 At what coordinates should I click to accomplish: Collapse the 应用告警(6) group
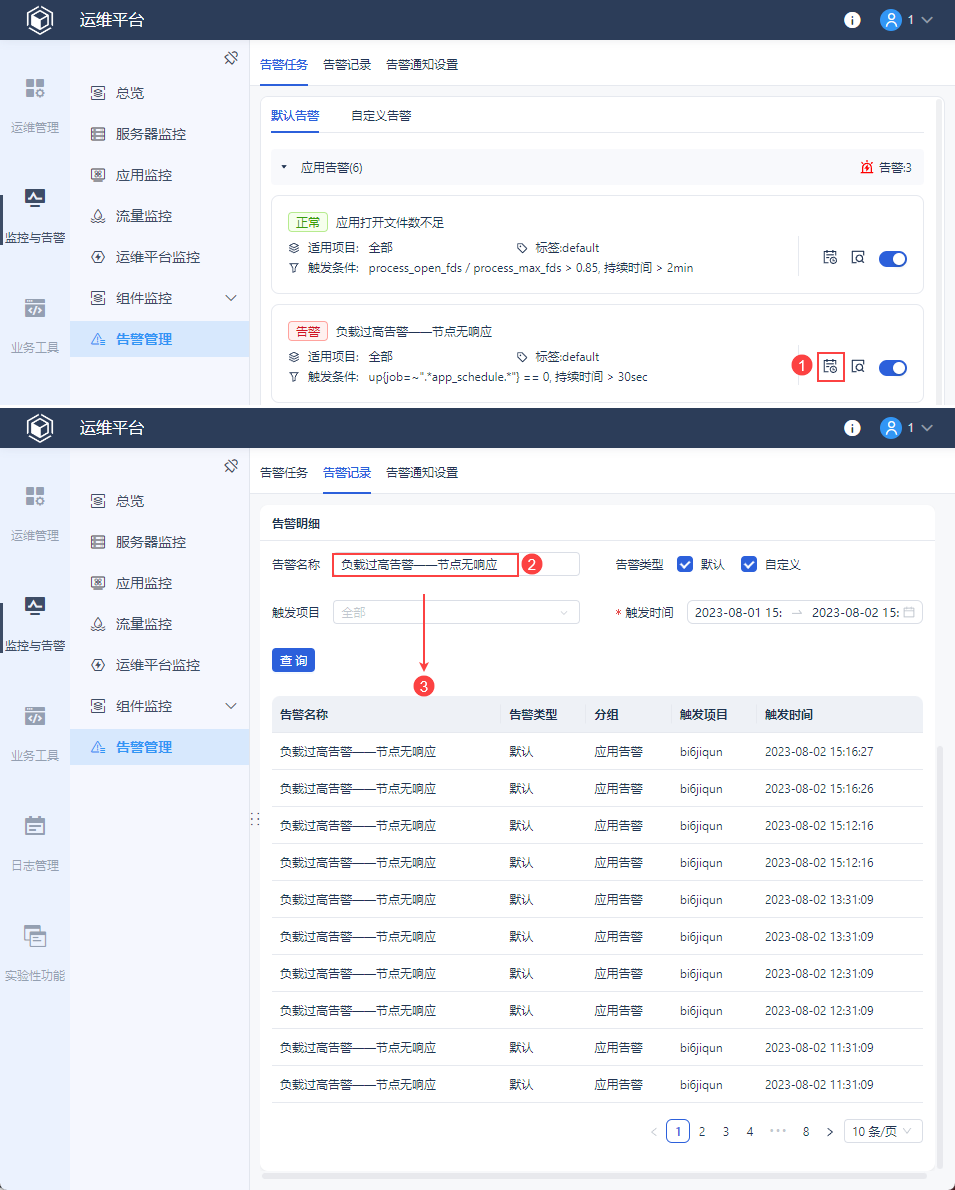pyautogui.click(x=284, y=167)
